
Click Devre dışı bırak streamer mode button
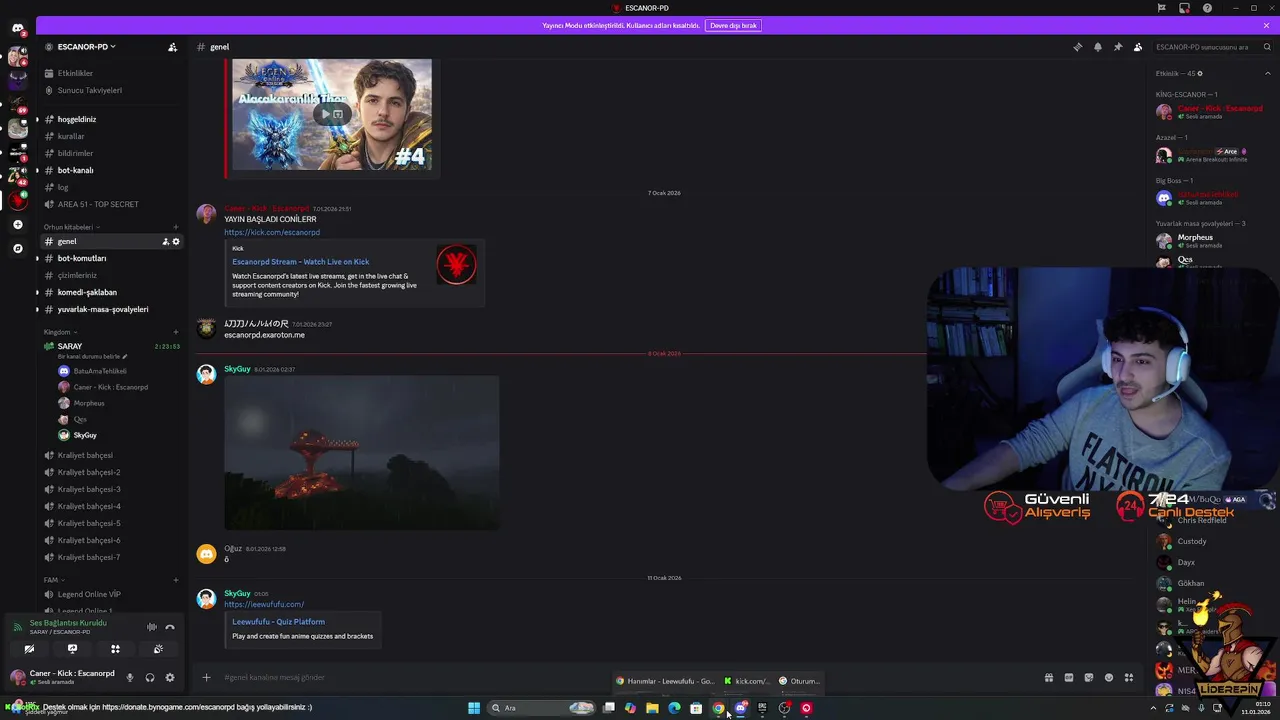[x=733, y=25]
